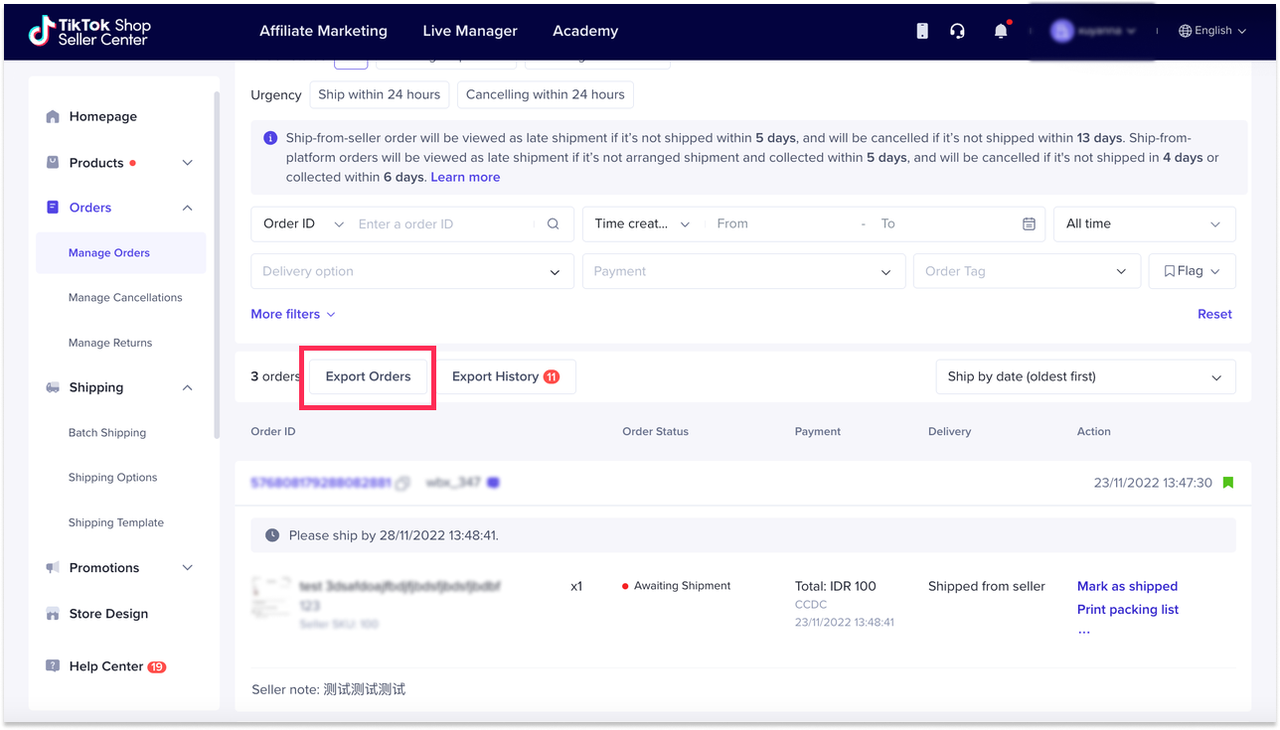
Task: Click the Enter a order ID input field
Action: tap(445, 224)
